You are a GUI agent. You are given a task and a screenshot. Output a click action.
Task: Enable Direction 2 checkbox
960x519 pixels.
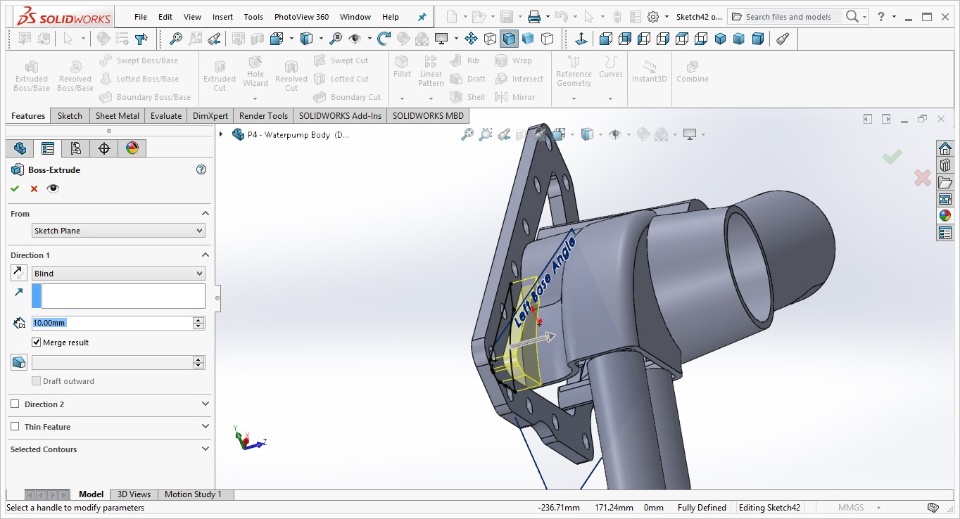tap(15, 404)
